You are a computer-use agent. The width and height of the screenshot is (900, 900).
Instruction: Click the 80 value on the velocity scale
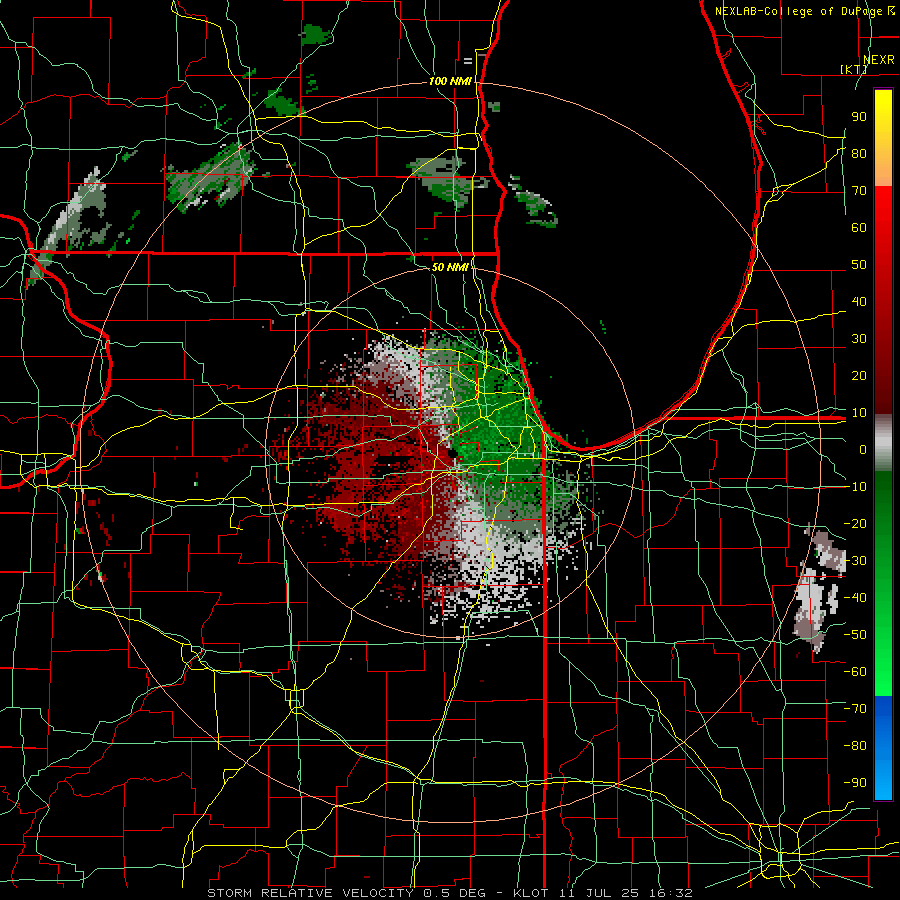pos(859,153)
